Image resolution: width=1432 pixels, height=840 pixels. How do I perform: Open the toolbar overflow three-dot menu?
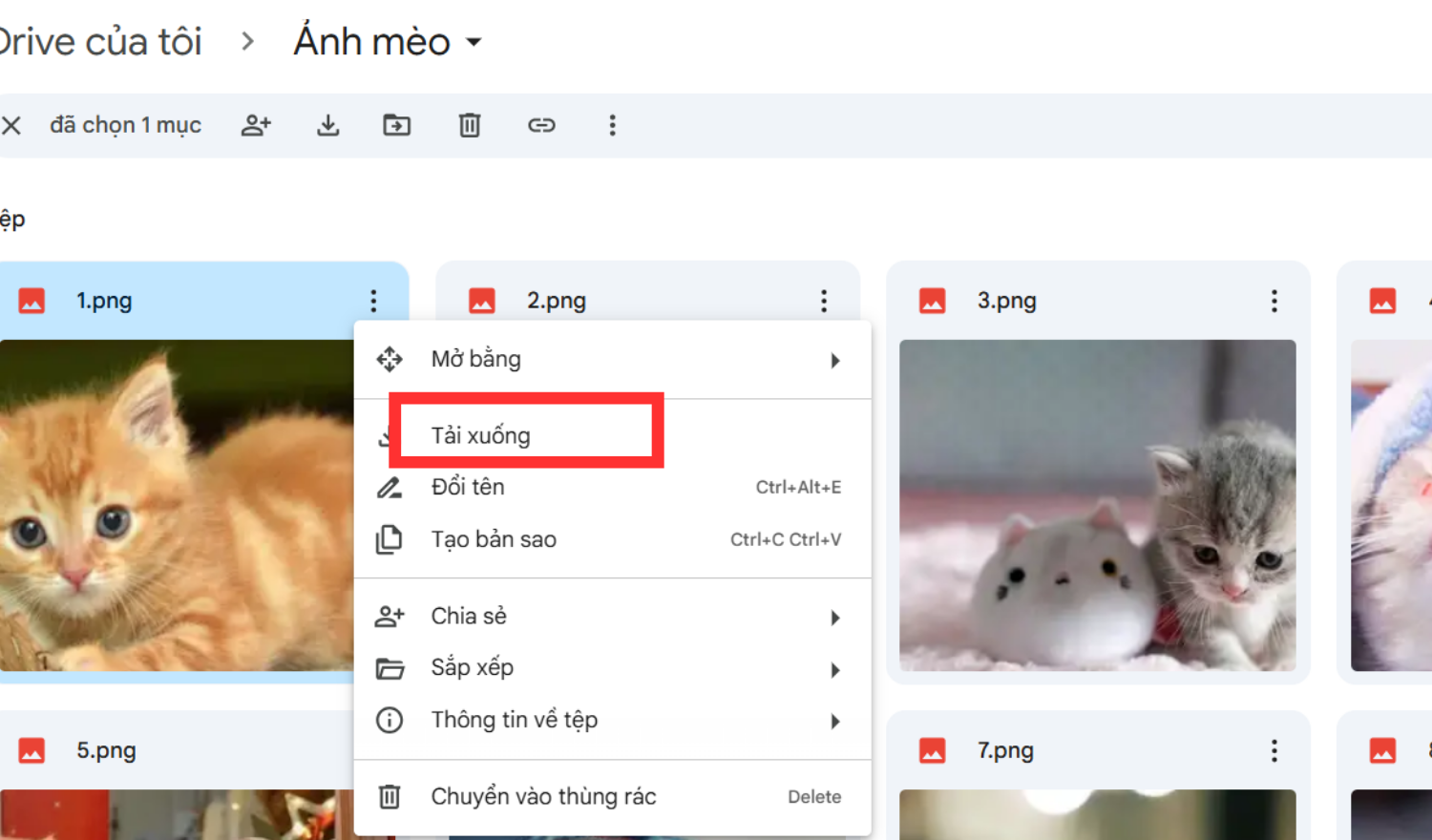click(x=612, y=125)
